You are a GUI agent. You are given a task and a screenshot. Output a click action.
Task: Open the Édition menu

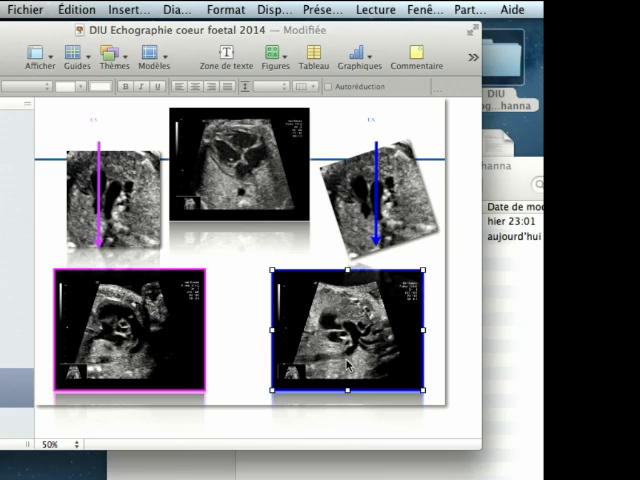tap(77, 9)
